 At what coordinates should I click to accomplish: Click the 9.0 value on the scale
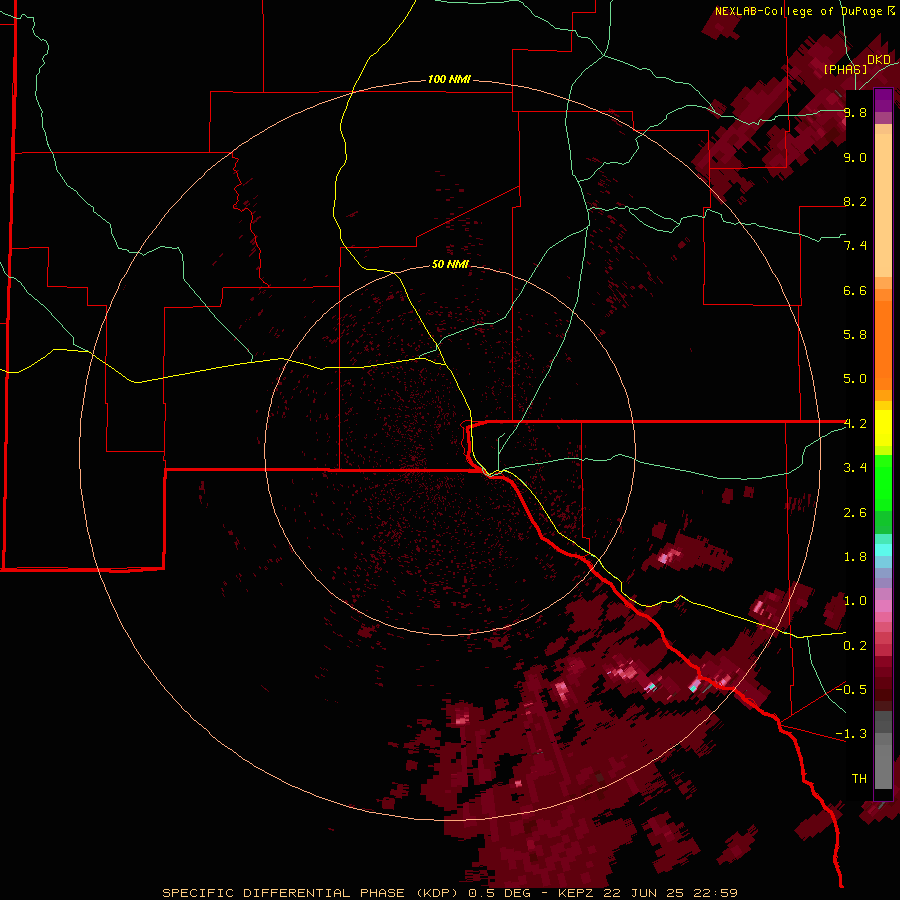855,157
